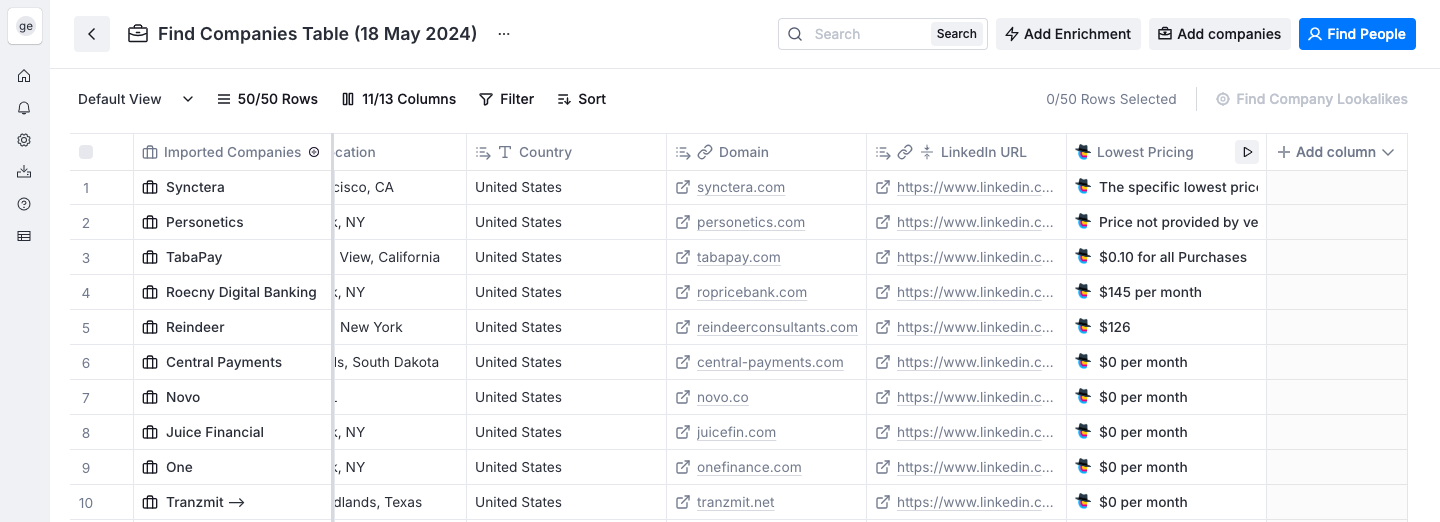
Task: Open external link icon for synctera.com
Action: 683,187
